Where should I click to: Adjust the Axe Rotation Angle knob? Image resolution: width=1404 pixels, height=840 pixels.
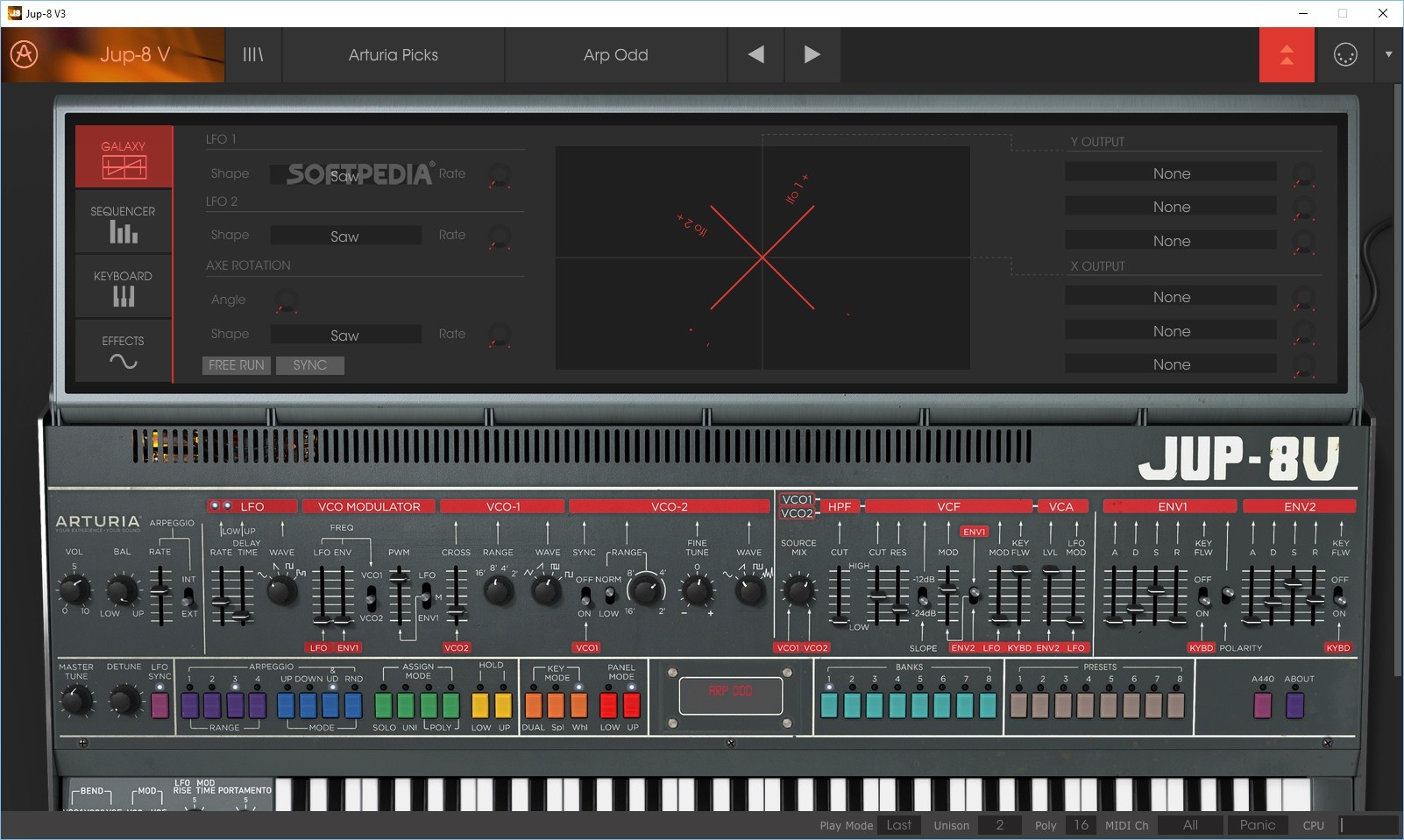[287, 300]
